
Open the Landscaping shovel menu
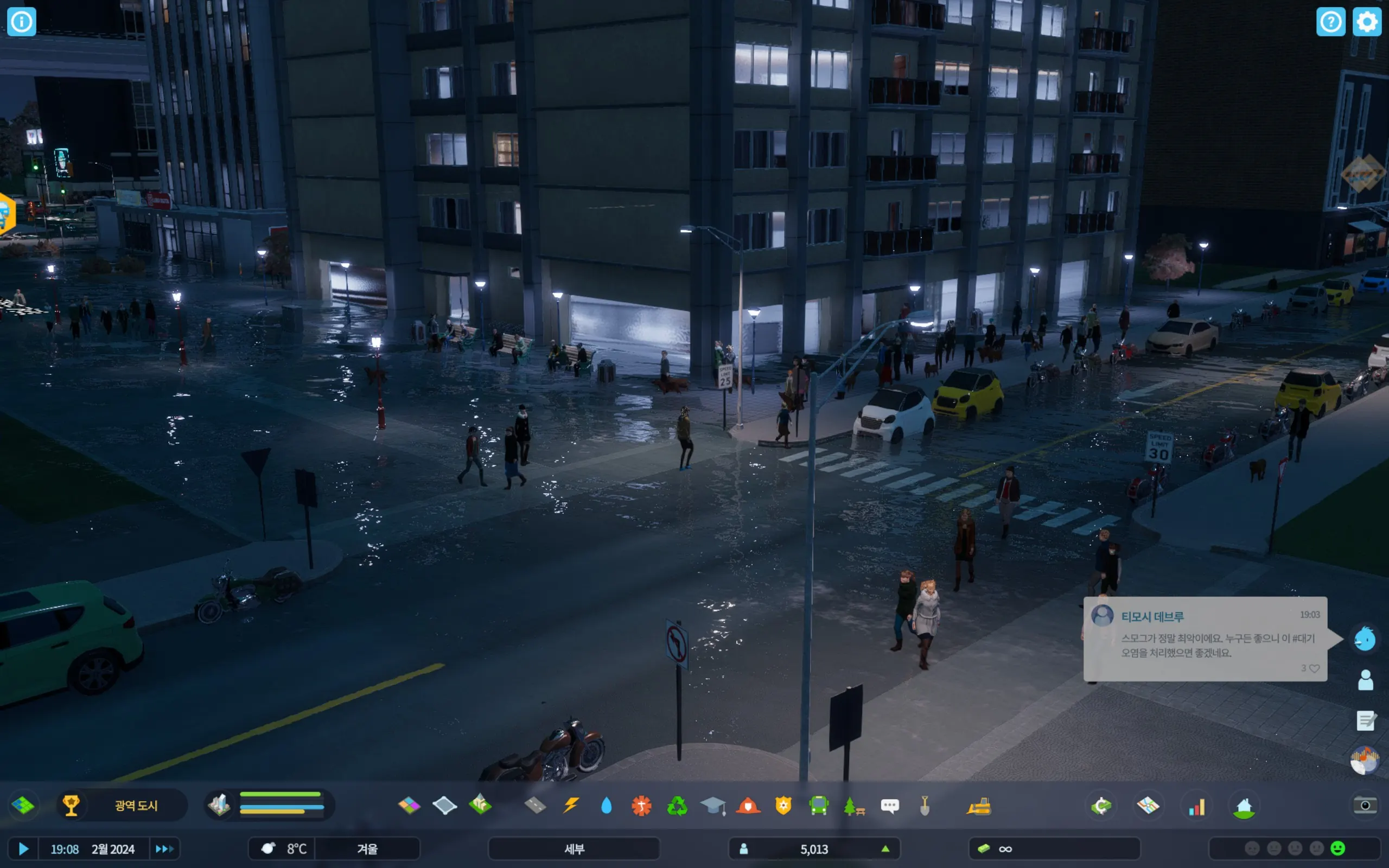click(x=925, y=806)
